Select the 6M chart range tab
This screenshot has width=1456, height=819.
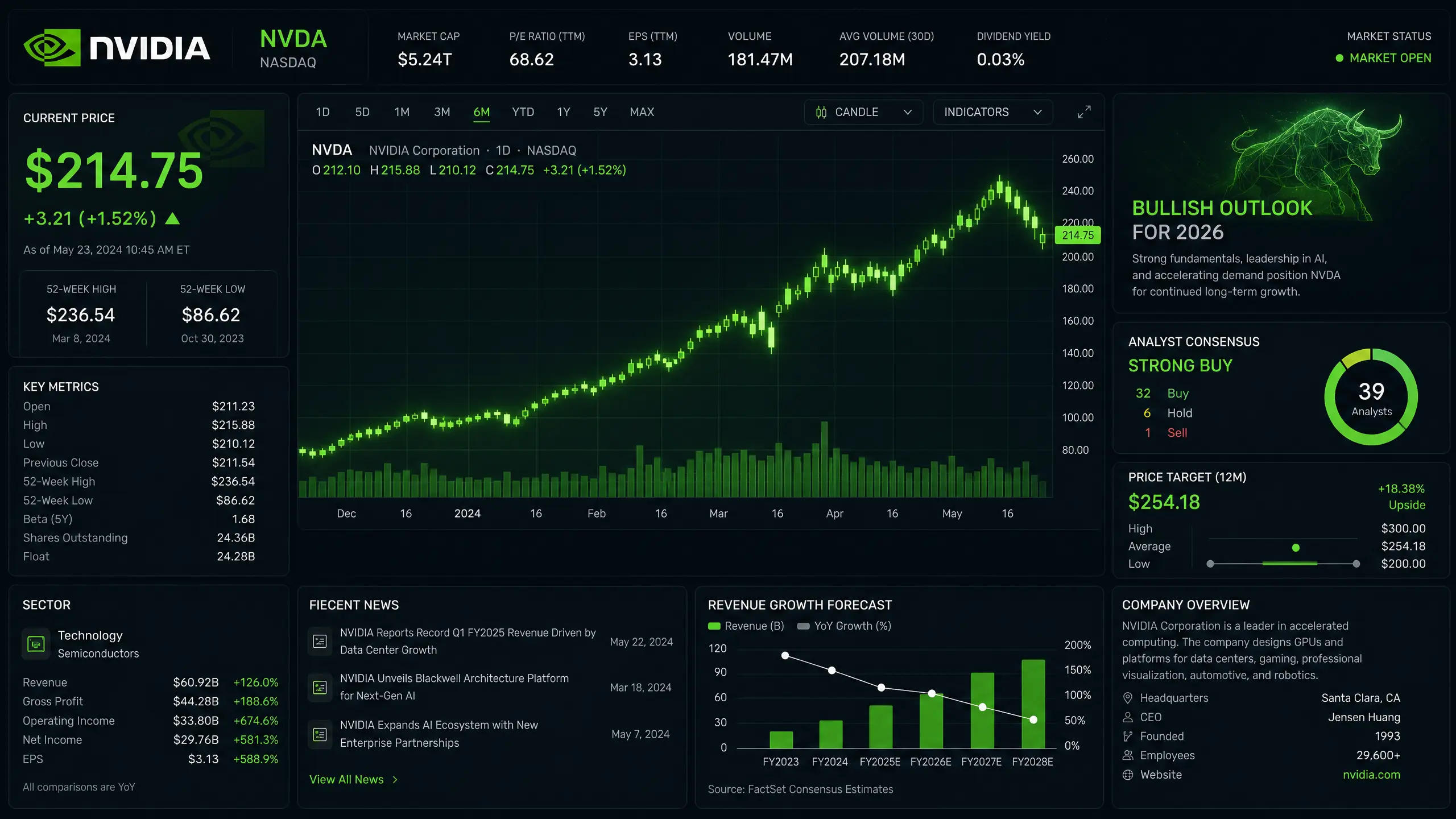(x=482, y=112)
